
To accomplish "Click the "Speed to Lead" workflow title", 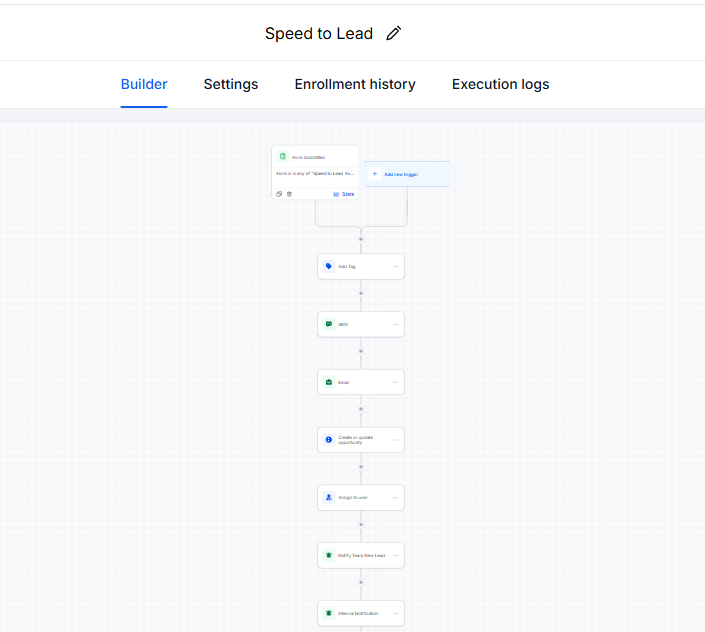I will pos(319,34).
